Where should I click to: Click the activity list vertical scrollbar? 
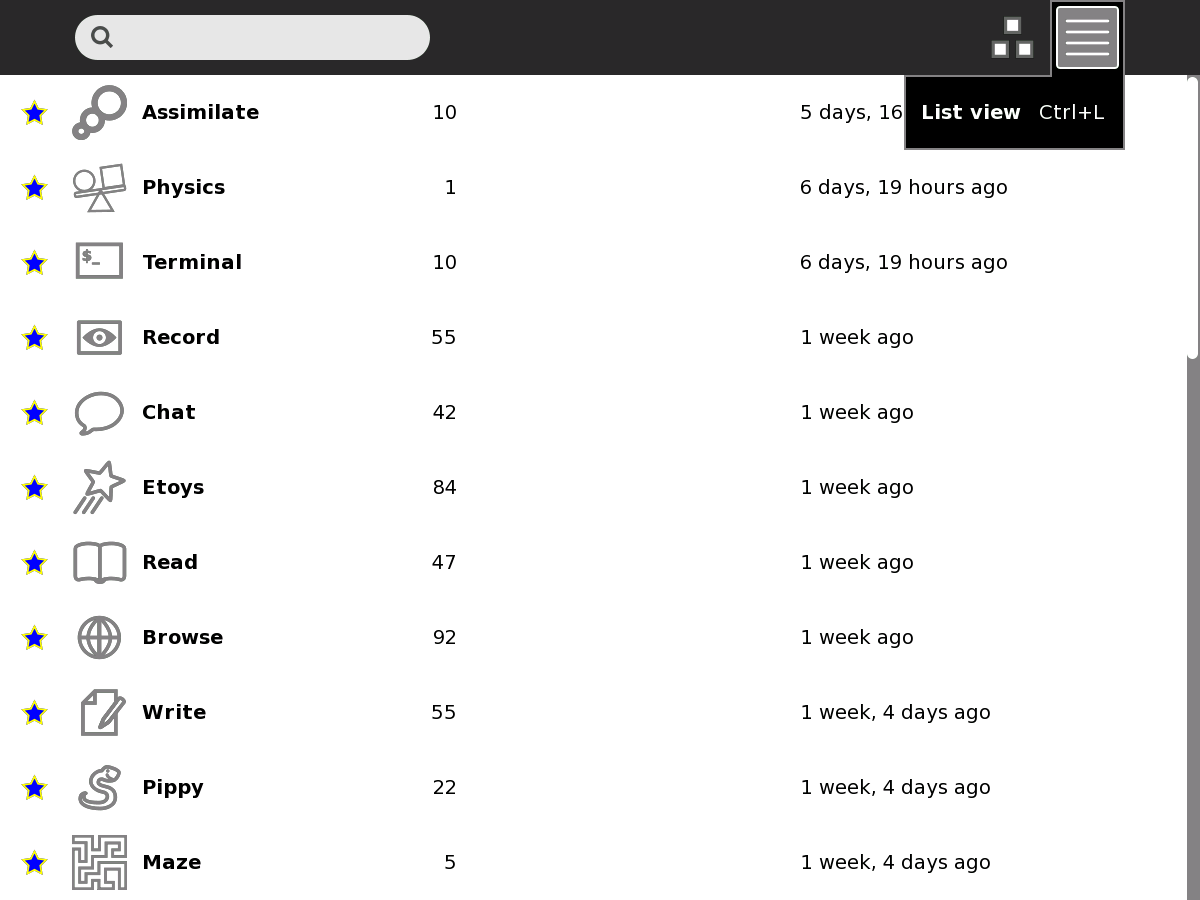click(1192, 217)
